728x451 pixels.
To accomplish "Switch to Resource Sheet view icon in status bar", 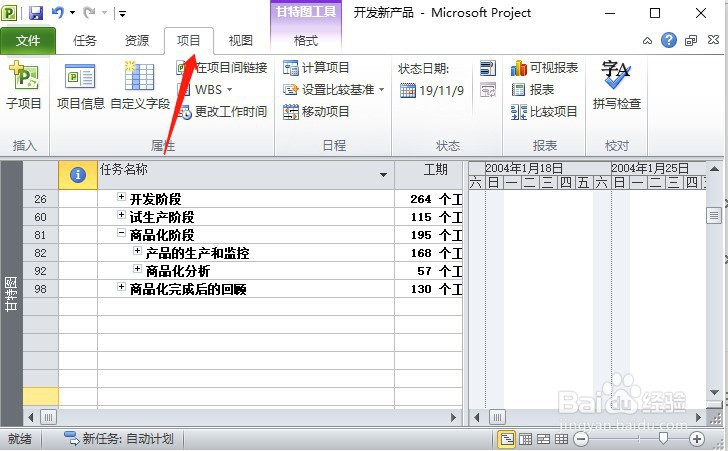I will coord(561,438).
